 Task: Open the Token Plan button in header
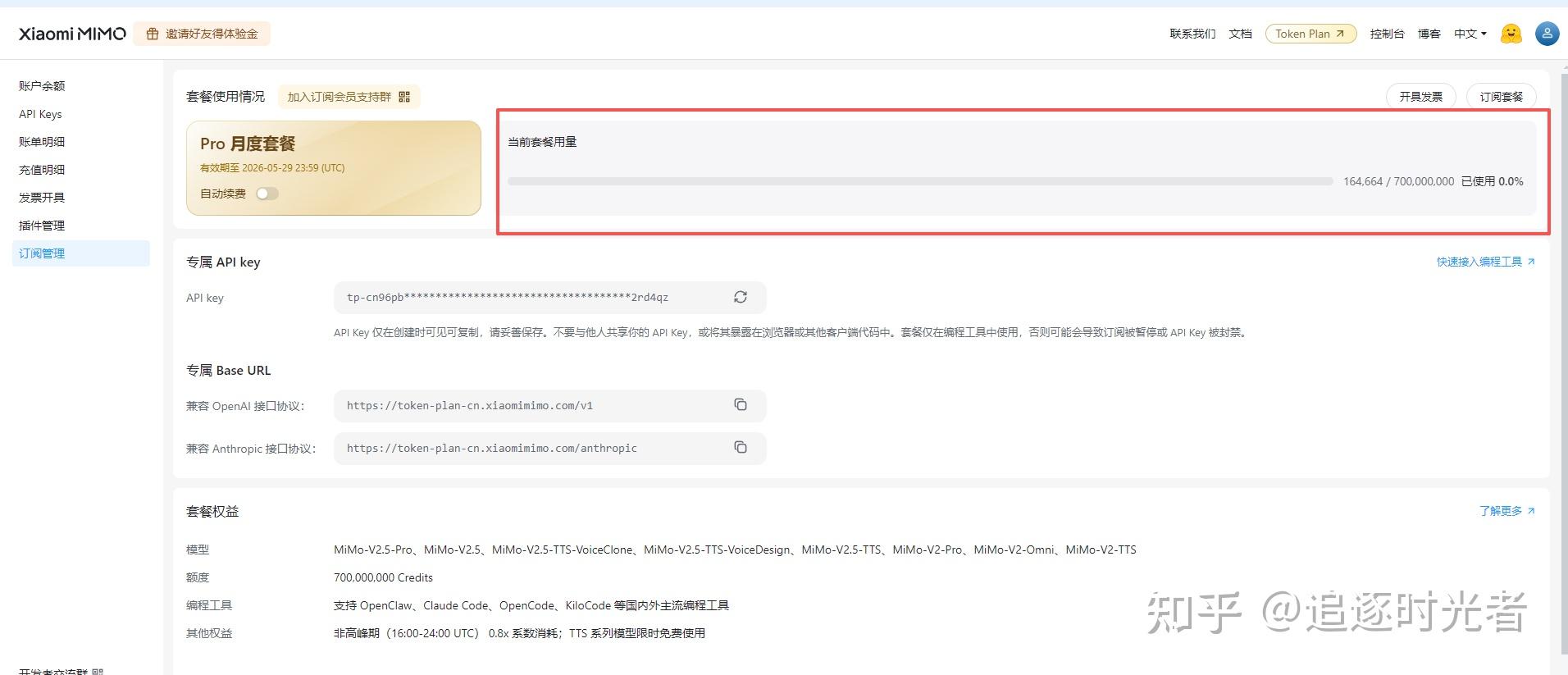(1310, 34)
